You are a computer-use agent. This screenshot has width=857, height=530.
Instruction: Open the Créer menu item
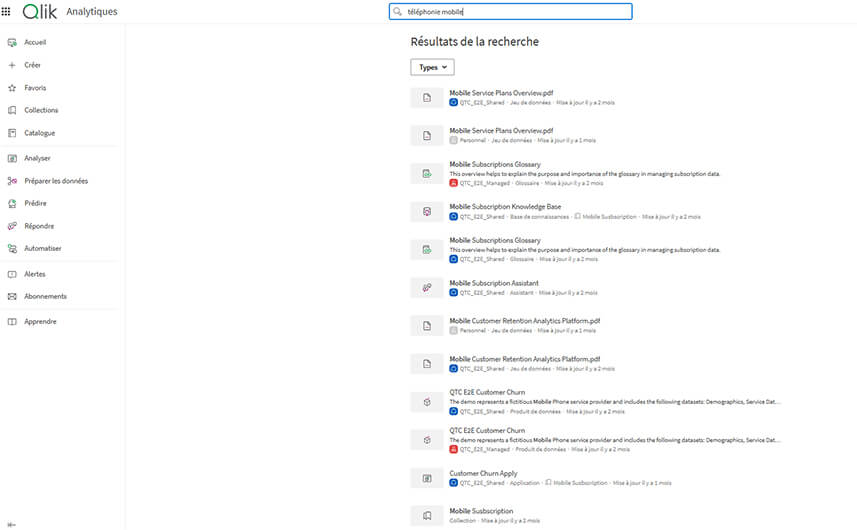click(x=32, y=65)
